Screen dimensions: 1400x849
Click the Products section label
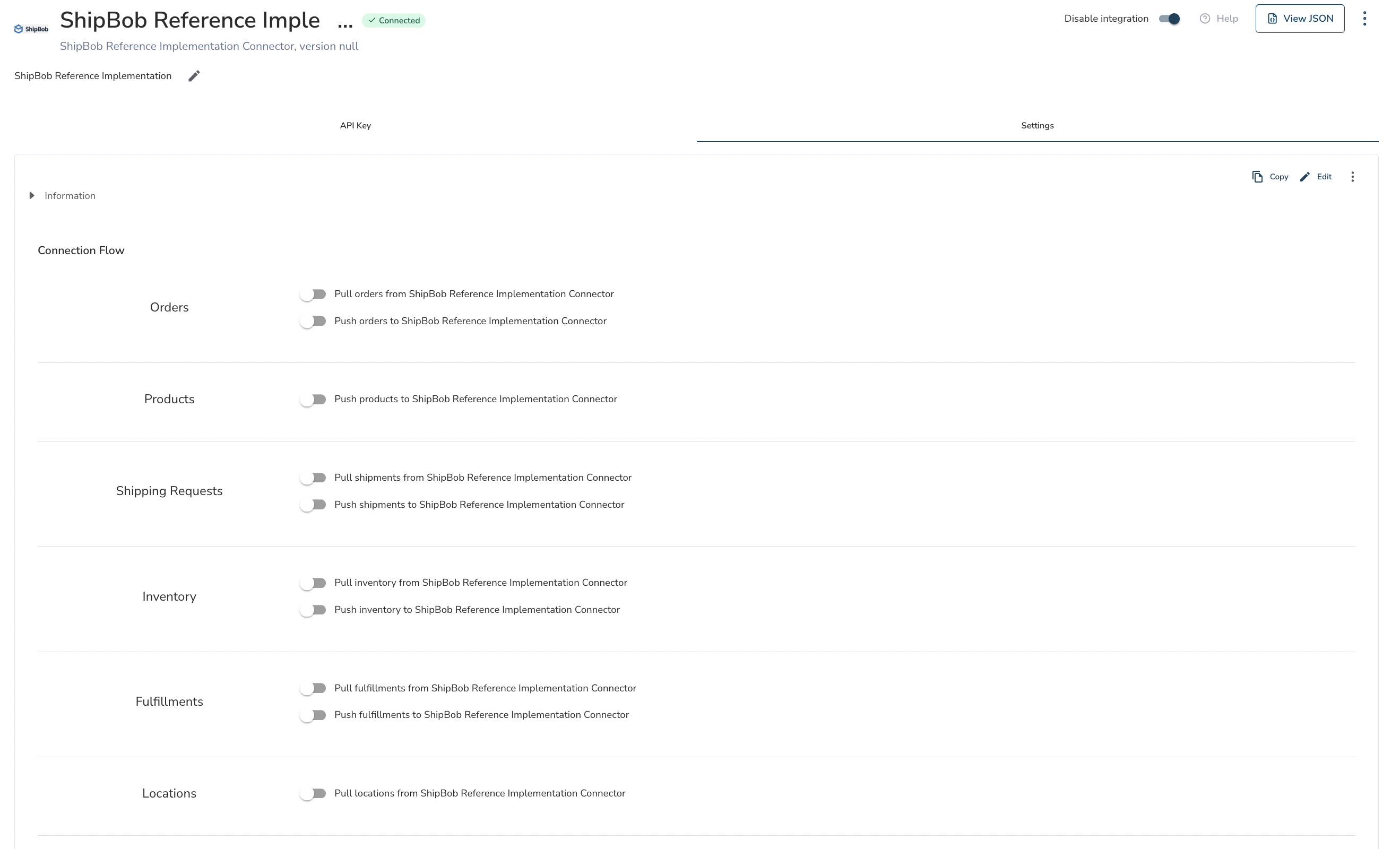click(x=169, y=400)
